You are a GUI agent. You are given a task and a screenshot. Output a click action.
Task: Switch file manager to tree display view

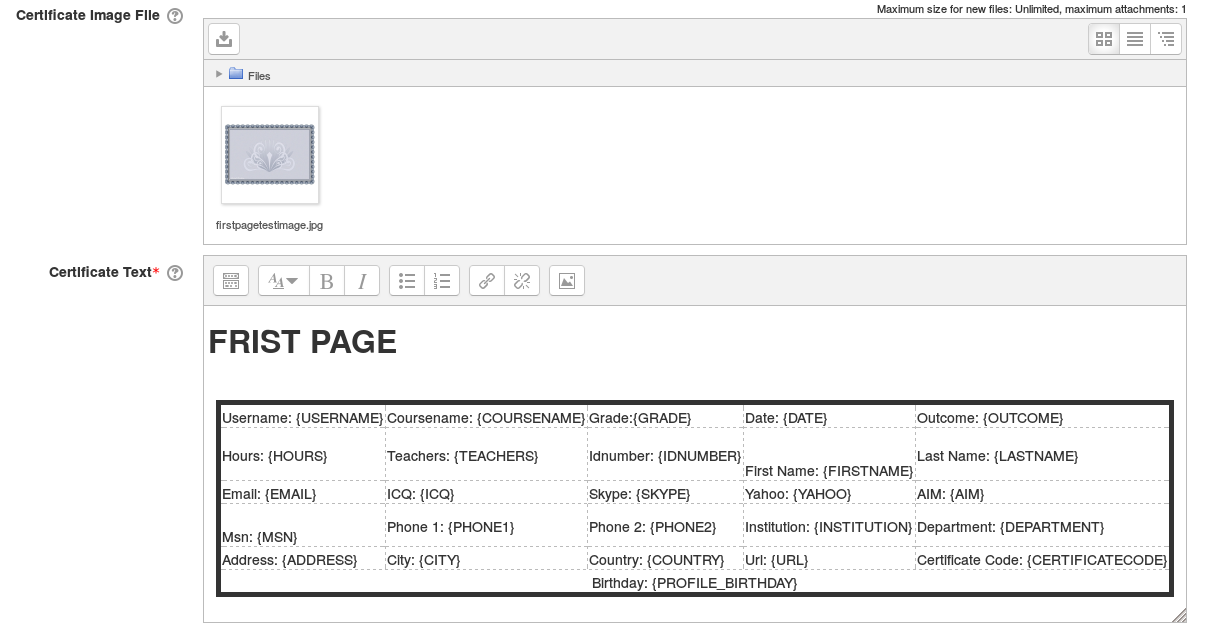[x=1166, y=39]
